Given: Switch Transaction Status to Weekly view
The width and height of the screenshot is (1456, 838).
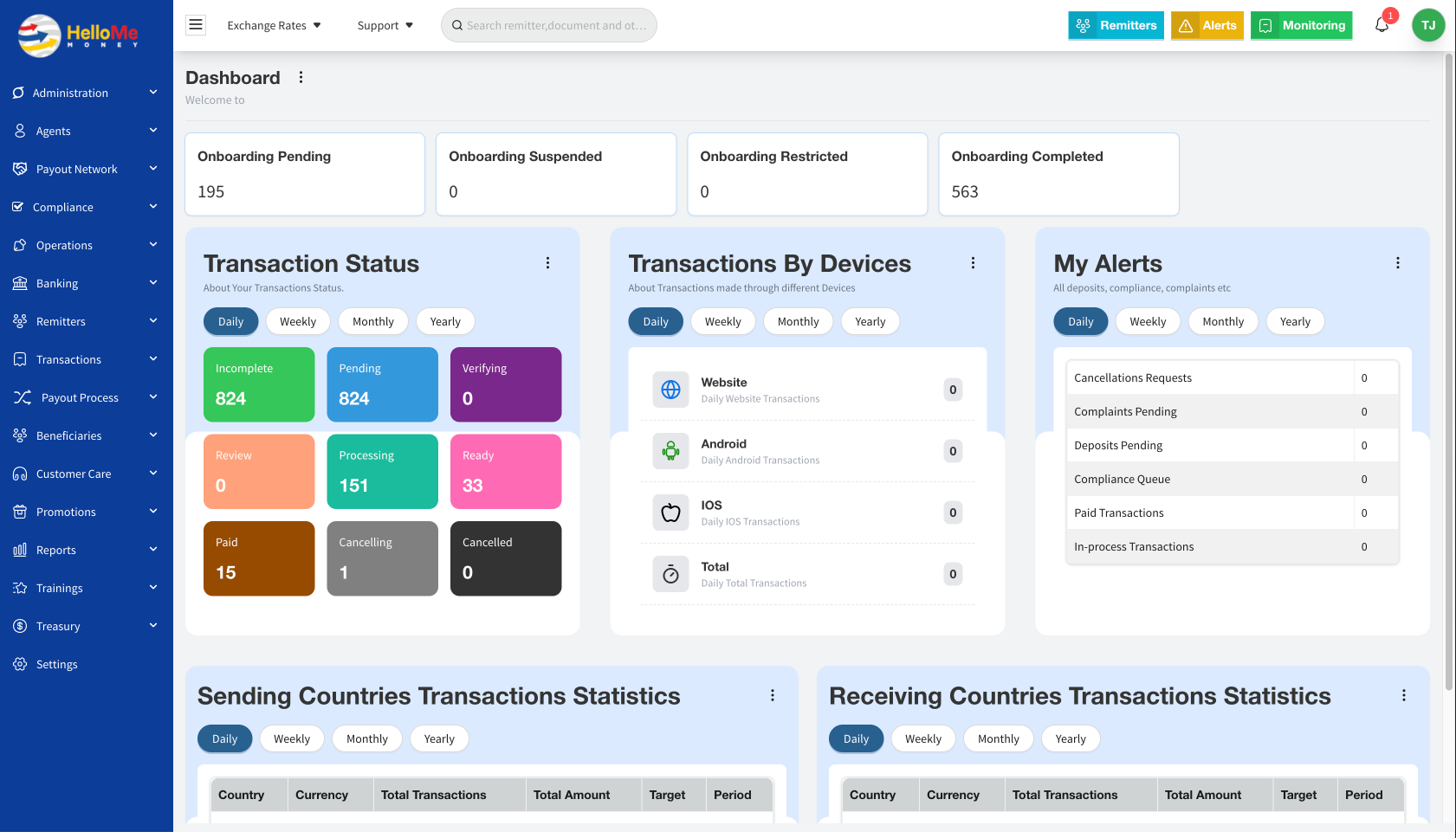Looking at the screenshot, I should pos(297,321).
